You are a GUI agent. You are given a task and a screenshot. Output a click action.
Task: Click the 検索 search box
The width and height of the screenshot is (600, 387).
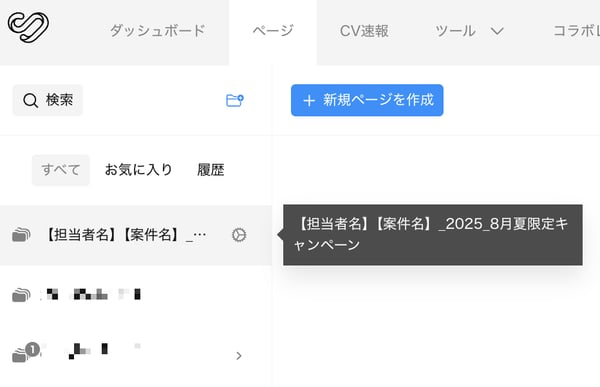point(48,100)
